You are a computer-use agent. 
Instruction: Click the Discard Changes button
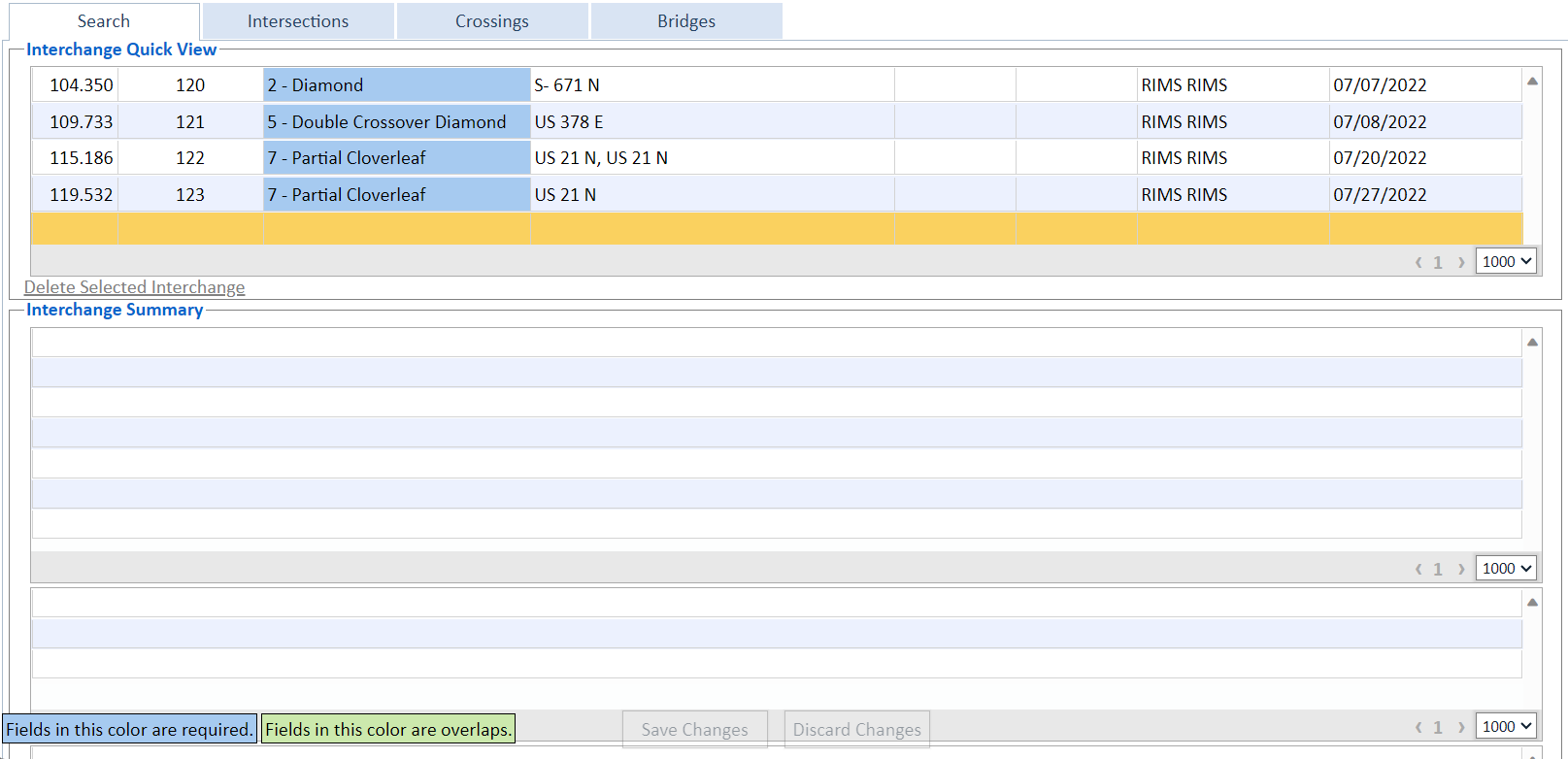(857, 730)
